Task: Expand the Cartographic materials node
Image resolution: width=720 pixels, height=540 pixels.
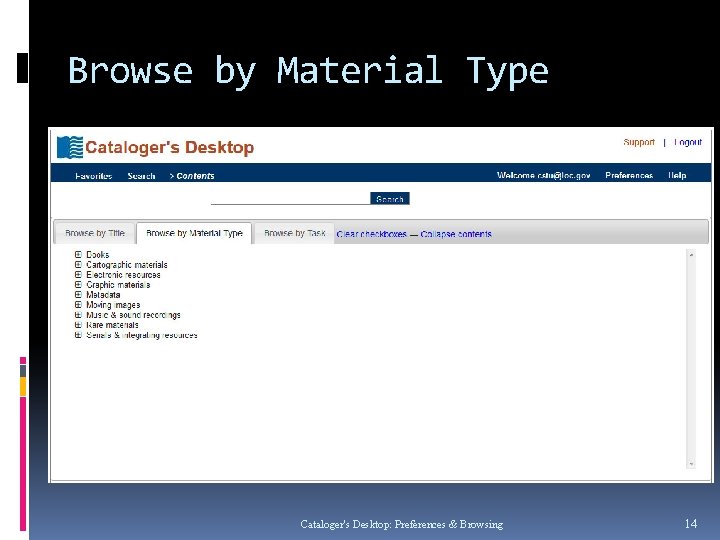Action: click(78, 264)
